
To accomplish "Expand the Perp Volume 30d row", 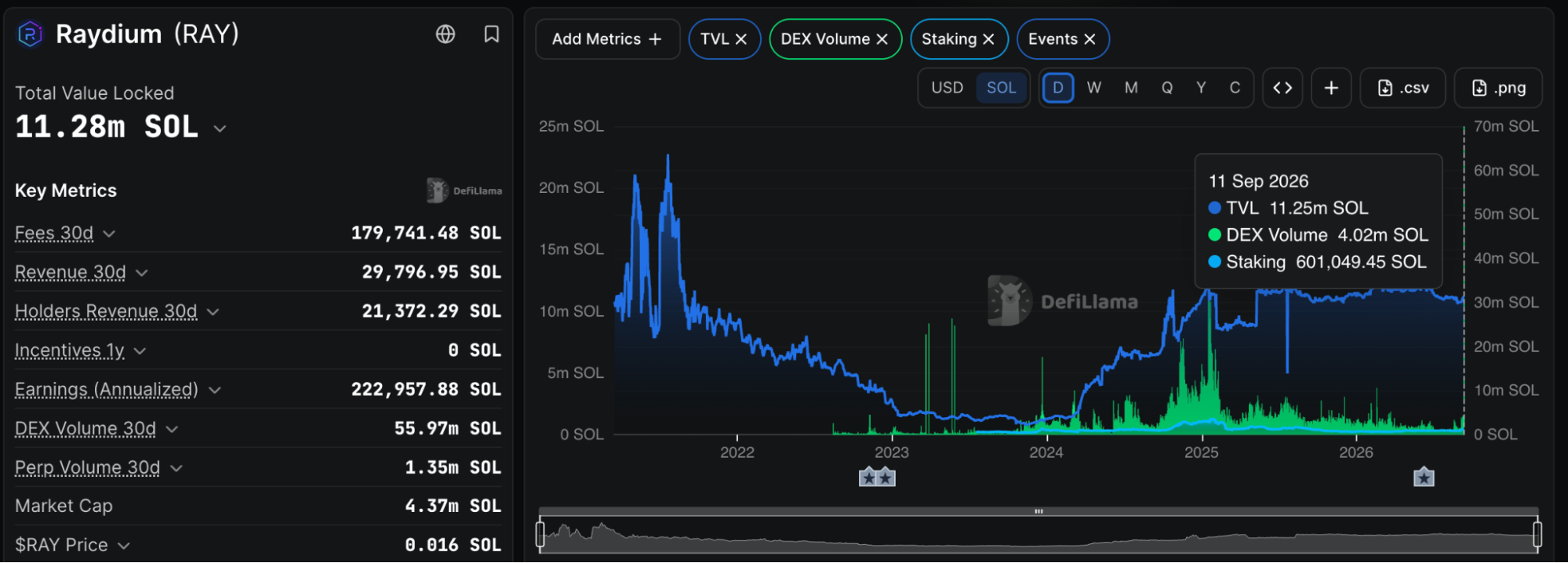I will click(176, 468).
